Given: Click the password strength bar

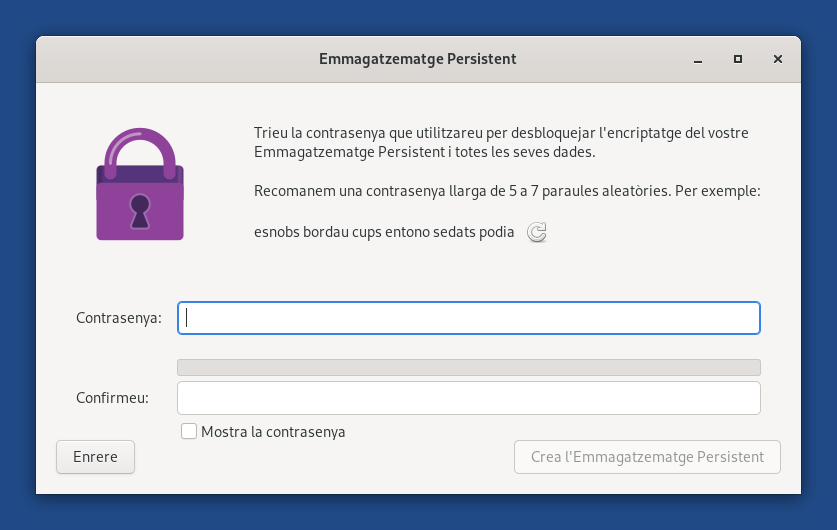Looking at the screenshot, I should [x=469, y=367].
